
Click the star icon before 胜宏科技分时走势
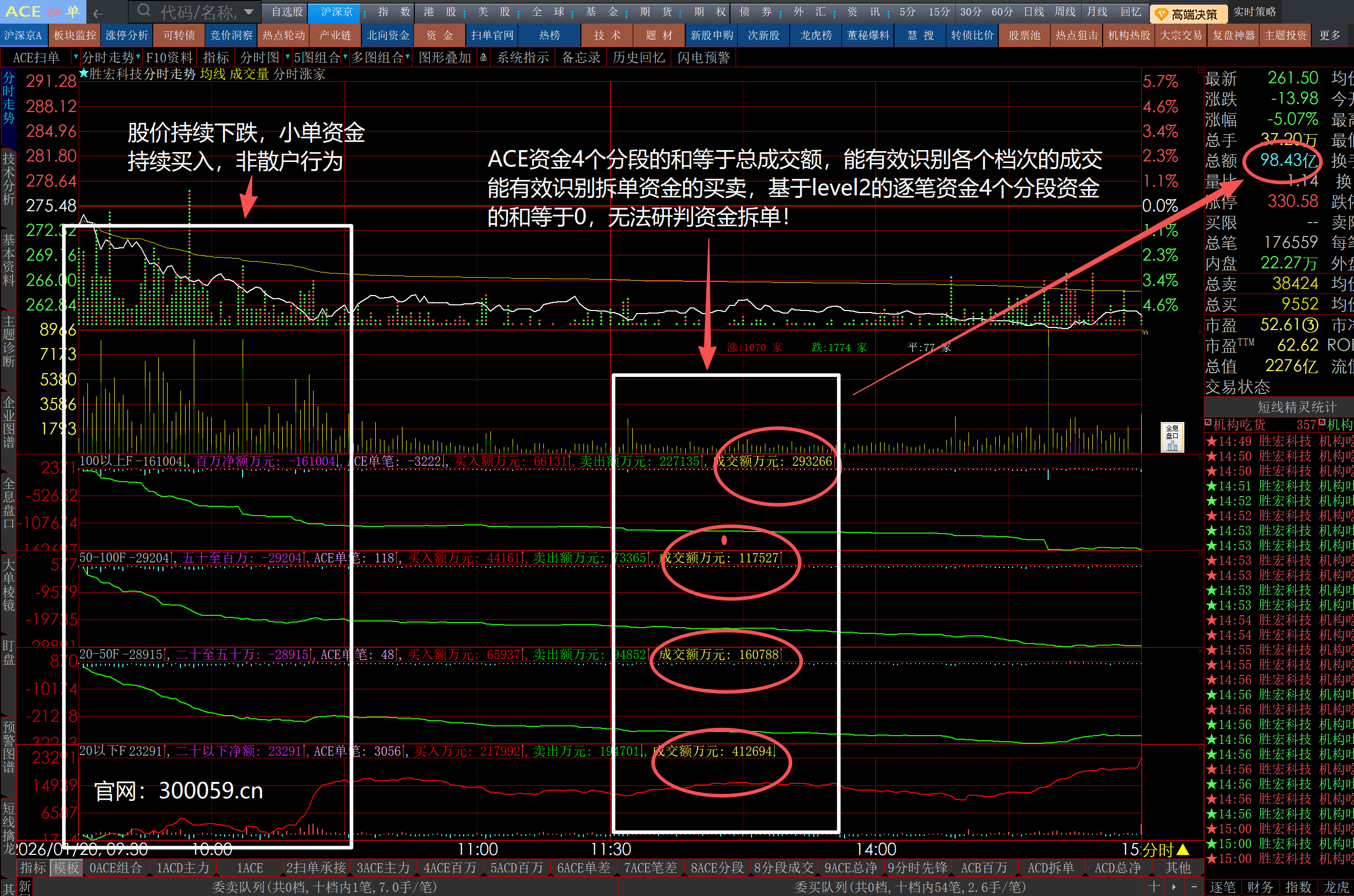coord(83,73)
